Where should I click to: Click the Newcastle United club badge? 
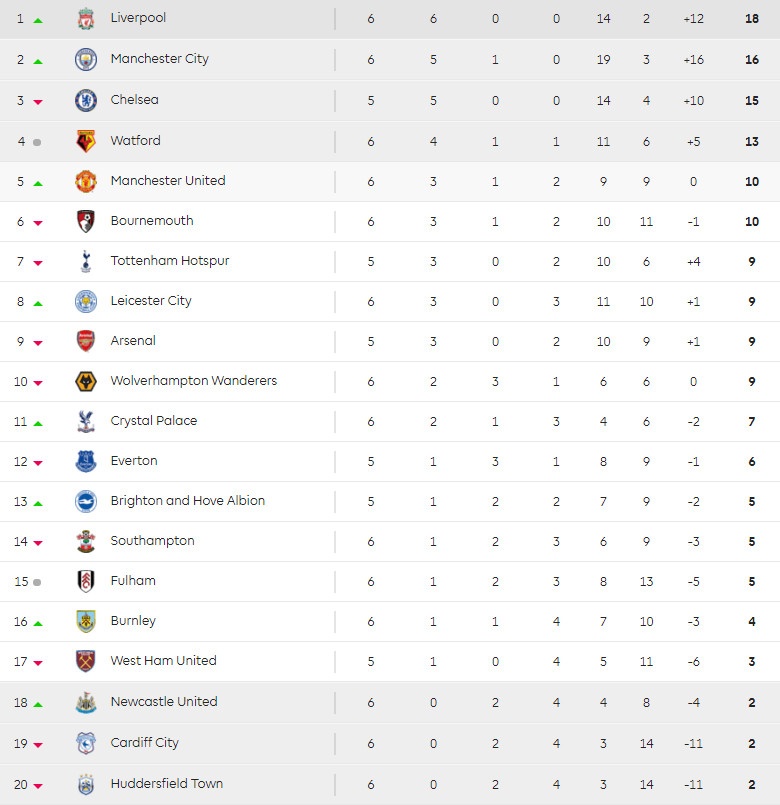86,702
